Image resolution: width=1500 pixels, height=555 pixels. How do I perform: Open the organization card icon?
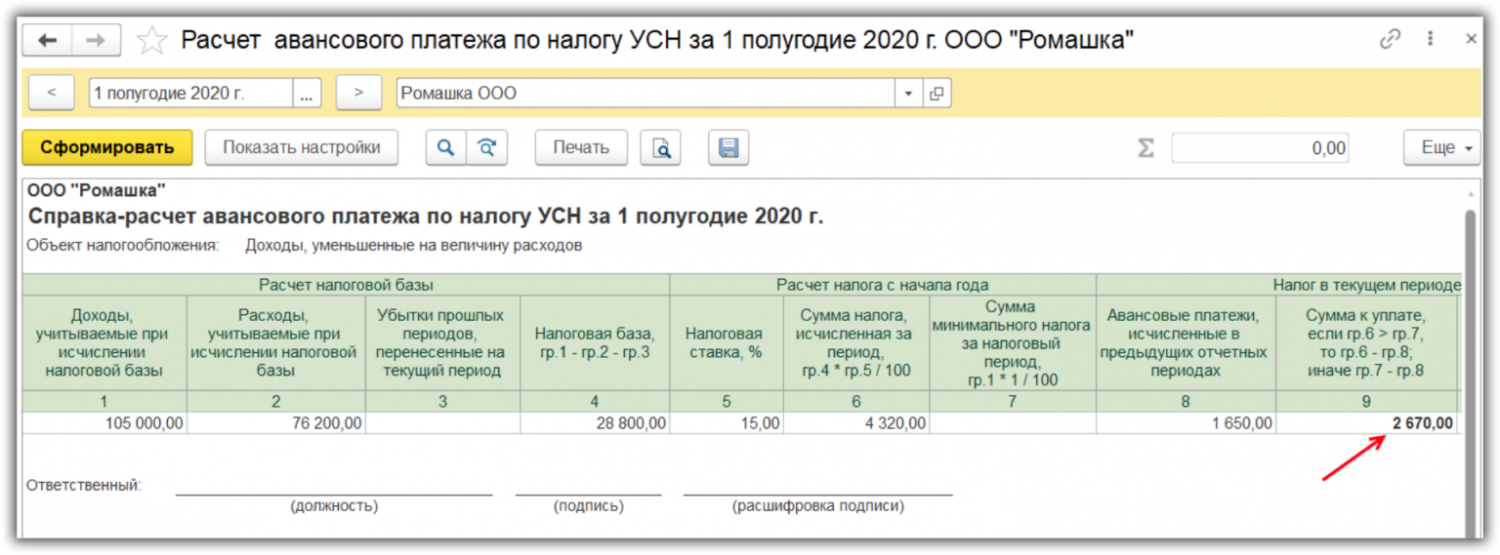(936, 93)
